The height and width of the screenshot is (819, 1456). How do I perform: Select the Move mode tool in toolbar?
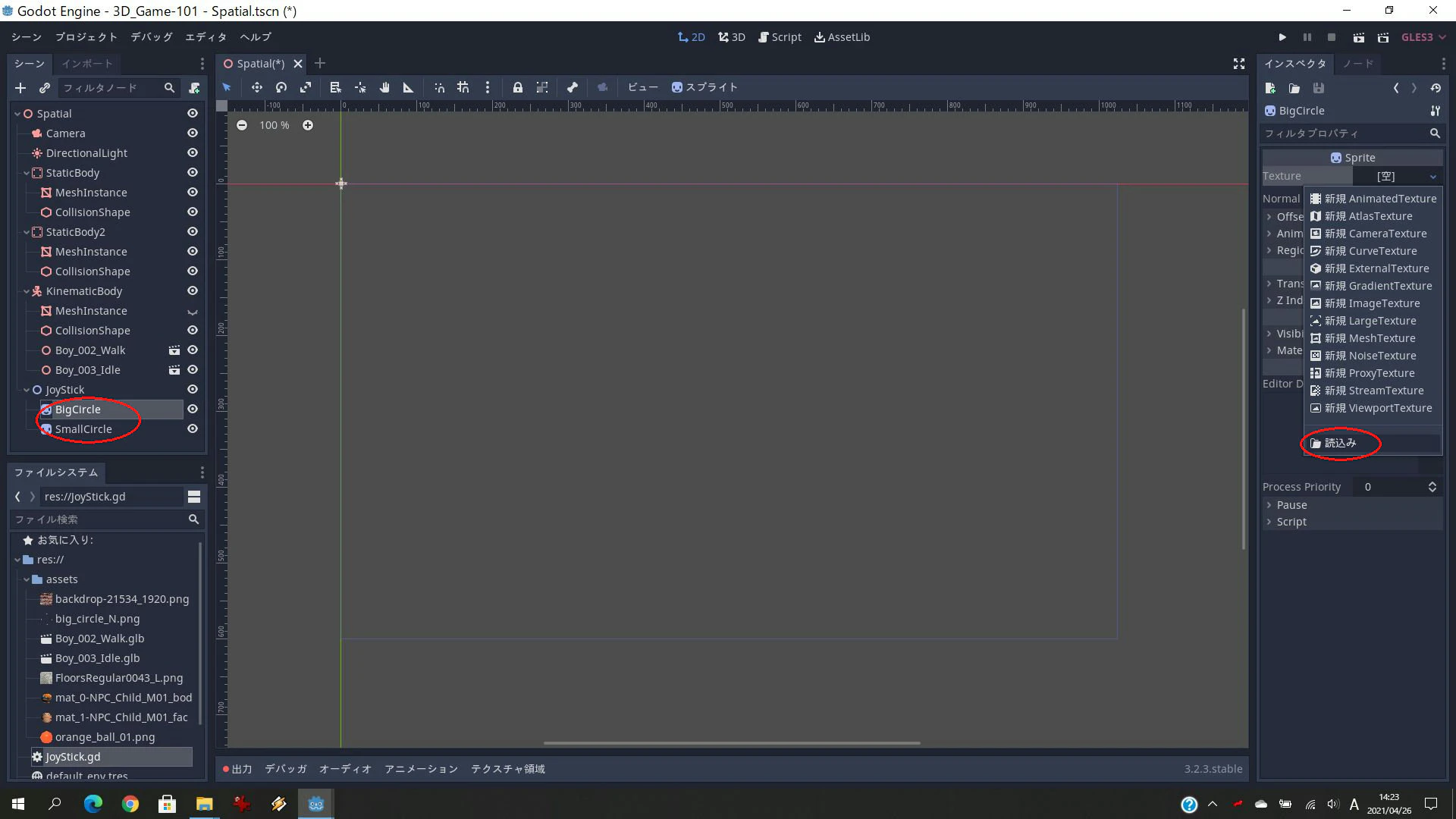click(x=256, y=87)
